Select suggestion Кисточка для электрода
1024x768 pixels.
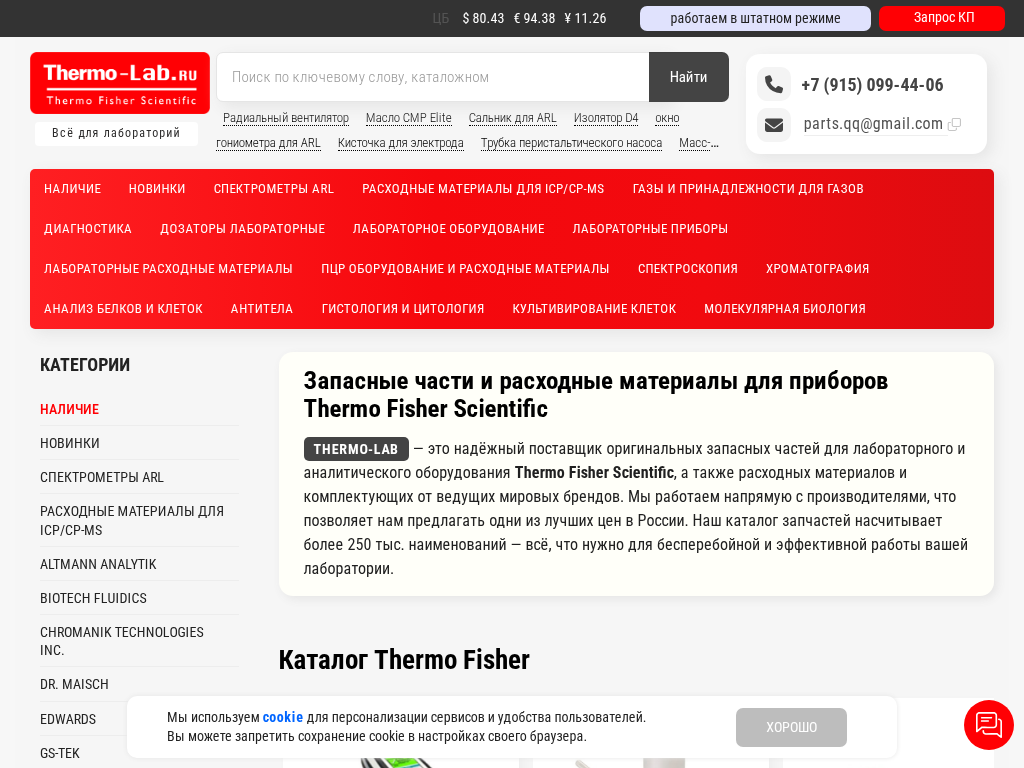pos(401,143)
